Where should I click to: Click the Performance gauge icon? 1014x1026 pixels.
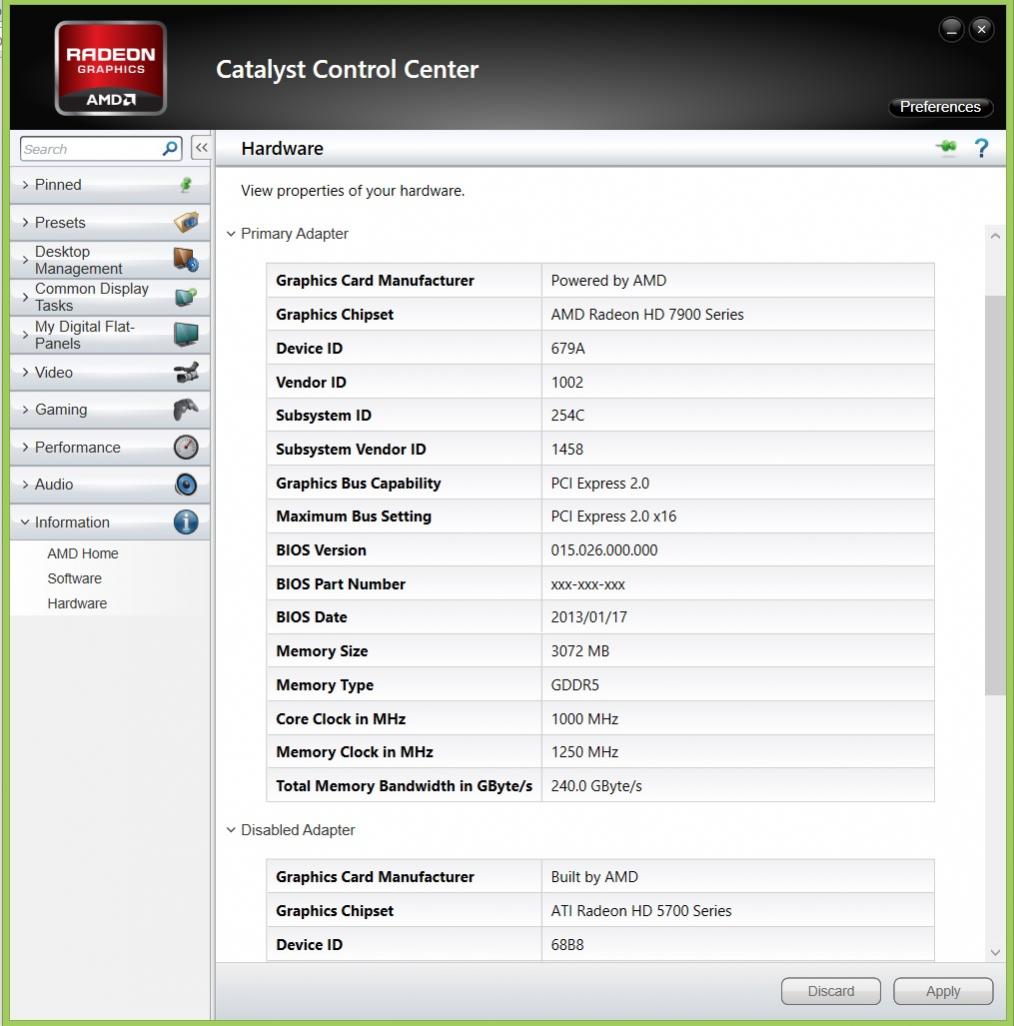(x=186, y=447)
